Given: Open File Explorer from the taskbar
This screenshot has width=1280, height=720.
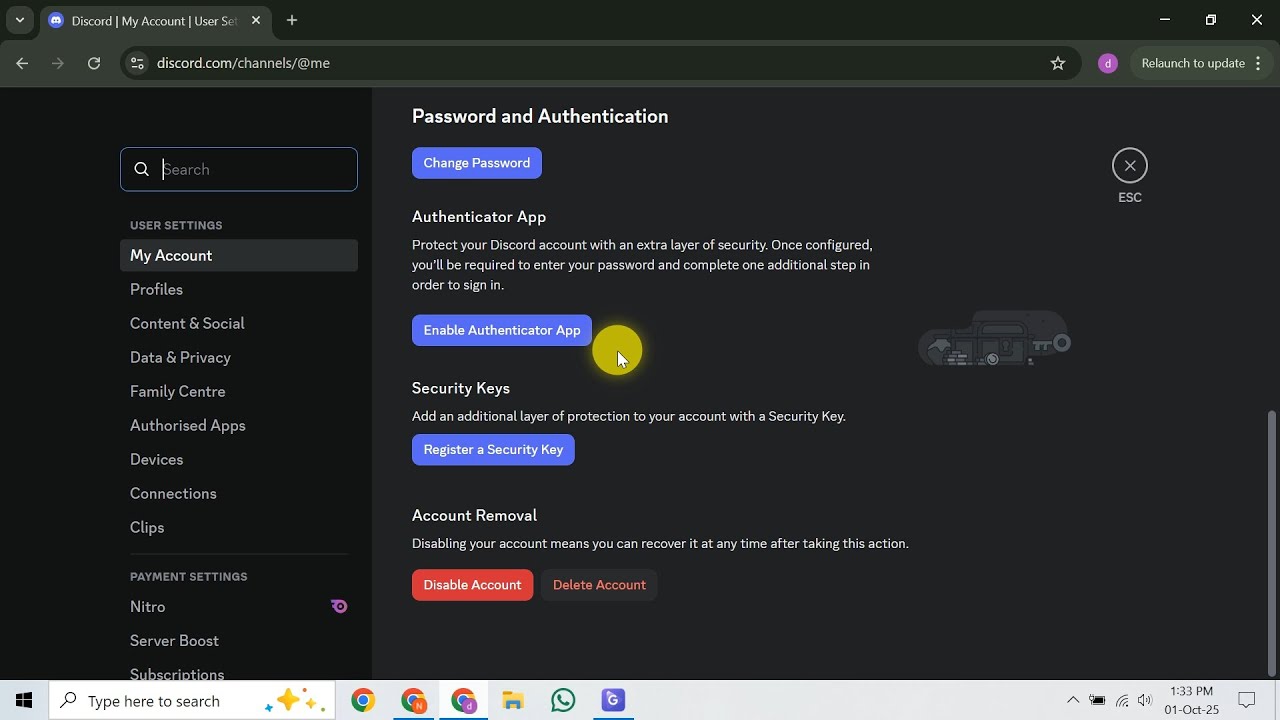Looking at the screenshot, I should coord(513,700).
